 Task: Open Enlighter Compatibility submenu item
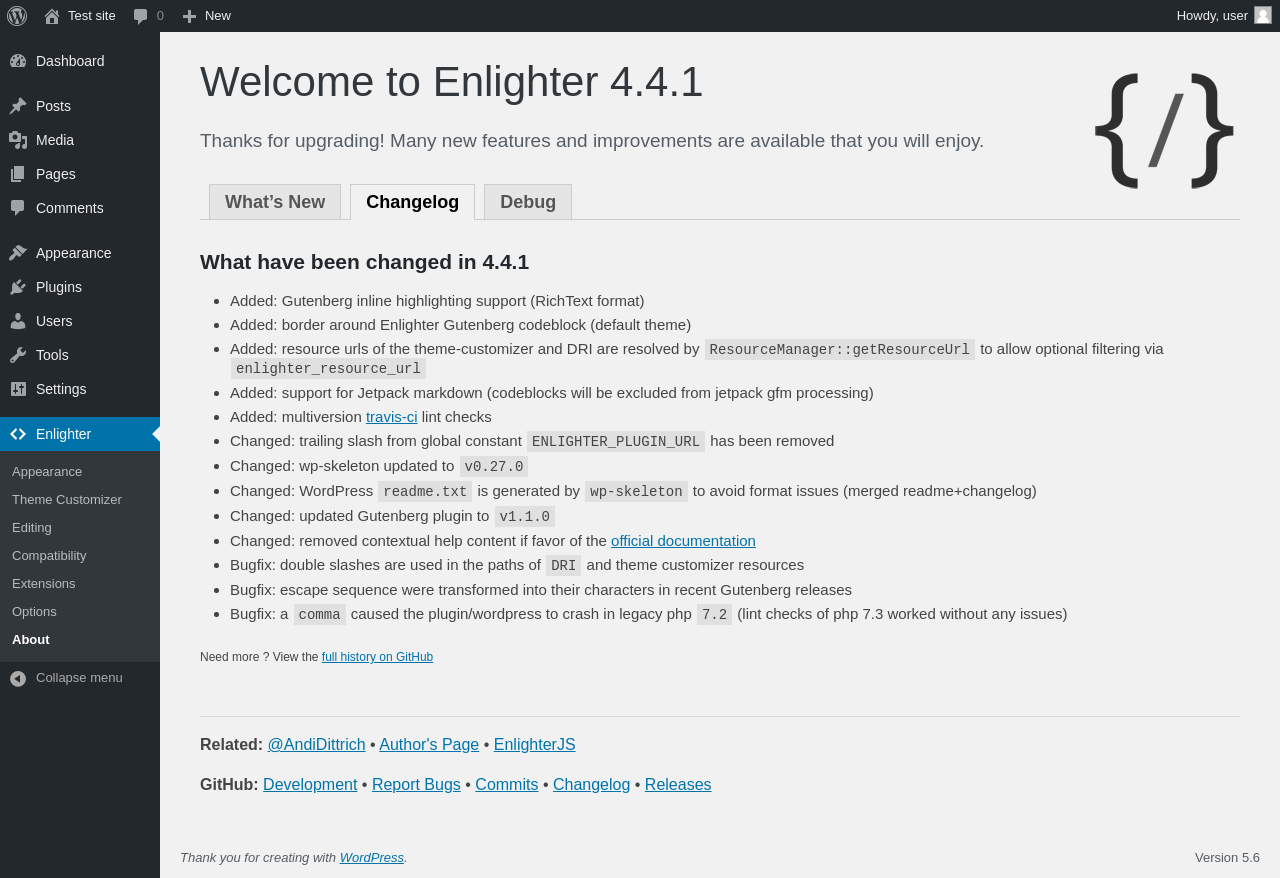49,556
